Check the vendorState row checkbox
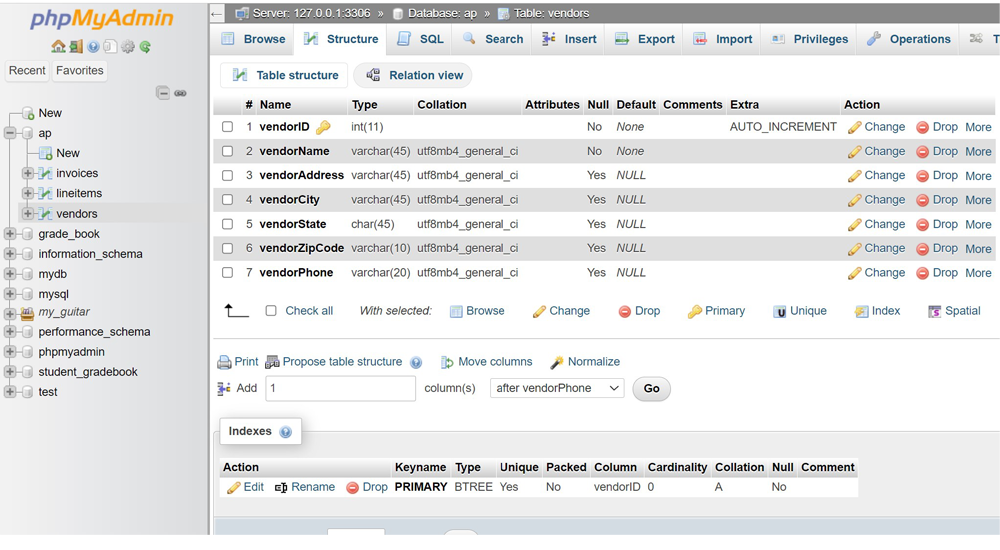Screen dimensions: 1000x550 point(227,224)
